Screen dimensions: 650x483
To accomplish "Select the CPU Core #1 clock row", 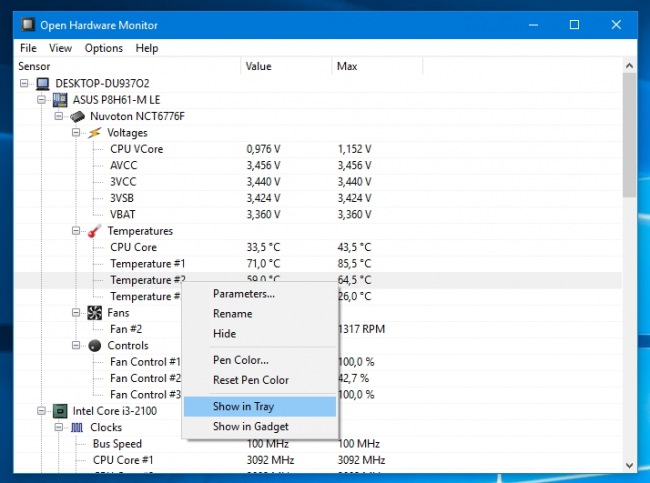I will click(x=318, y=460).
